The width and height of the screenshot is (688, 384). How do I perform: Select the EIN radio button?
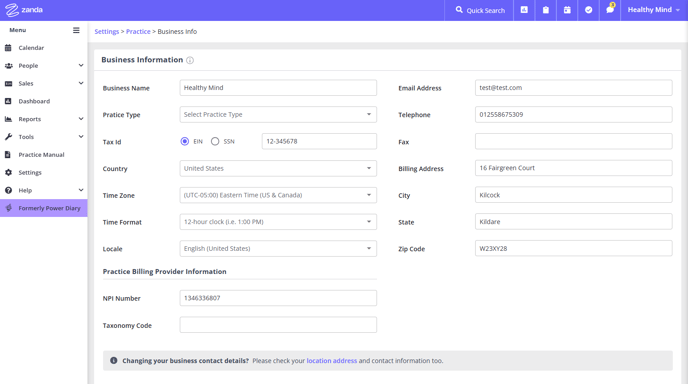tap(185, 141)
